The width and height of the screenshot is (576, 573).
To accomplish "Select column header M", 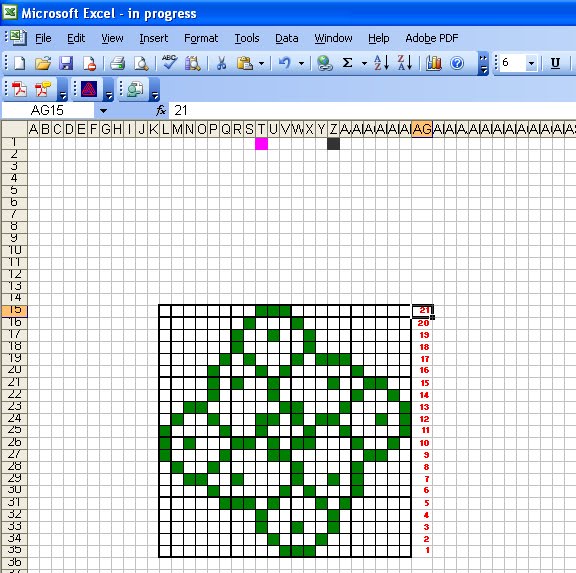I will click(x=177, y=129).
